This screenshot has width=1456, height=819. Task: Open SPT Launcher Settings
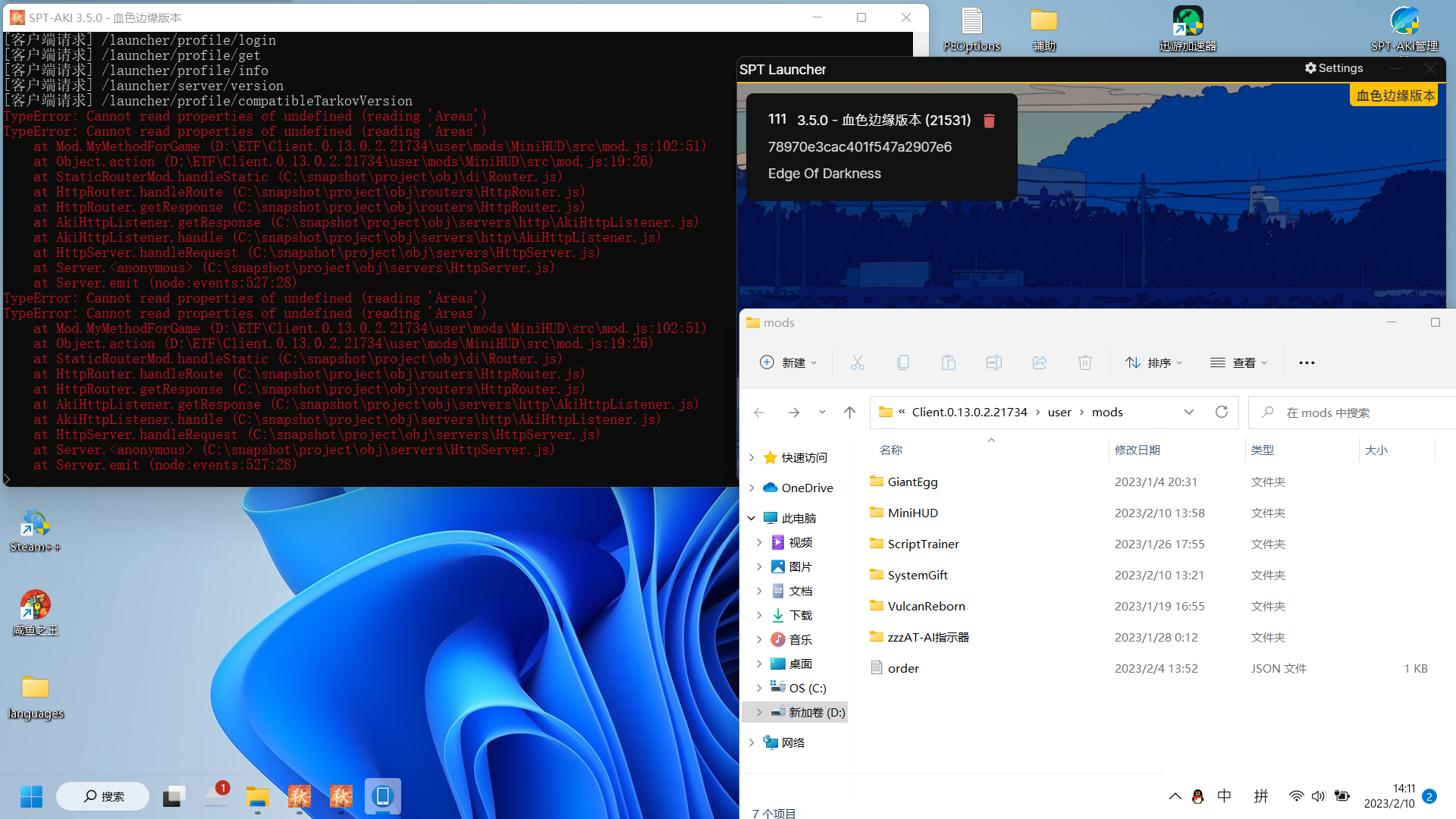1333,68
